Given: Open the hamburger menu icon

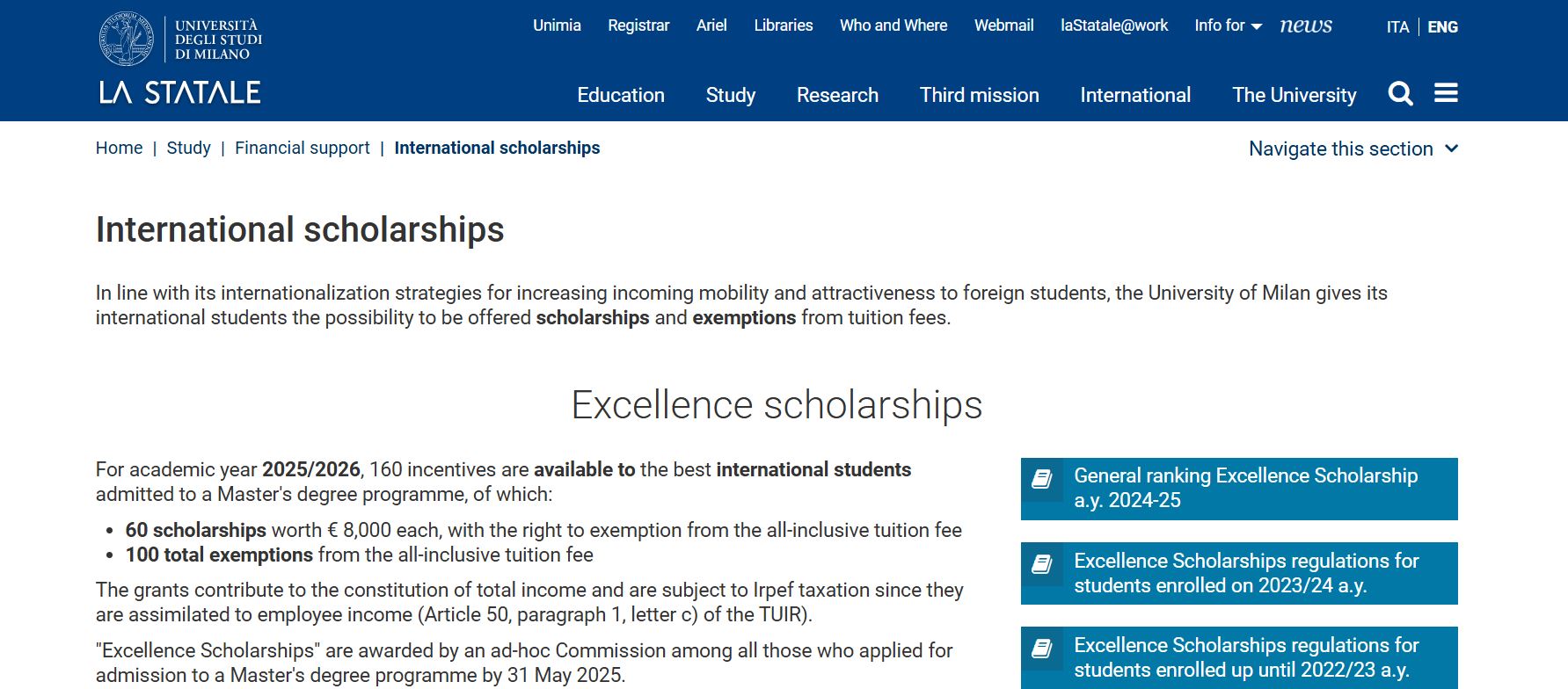Looking at the screenshot, I should pos(1446,92).
